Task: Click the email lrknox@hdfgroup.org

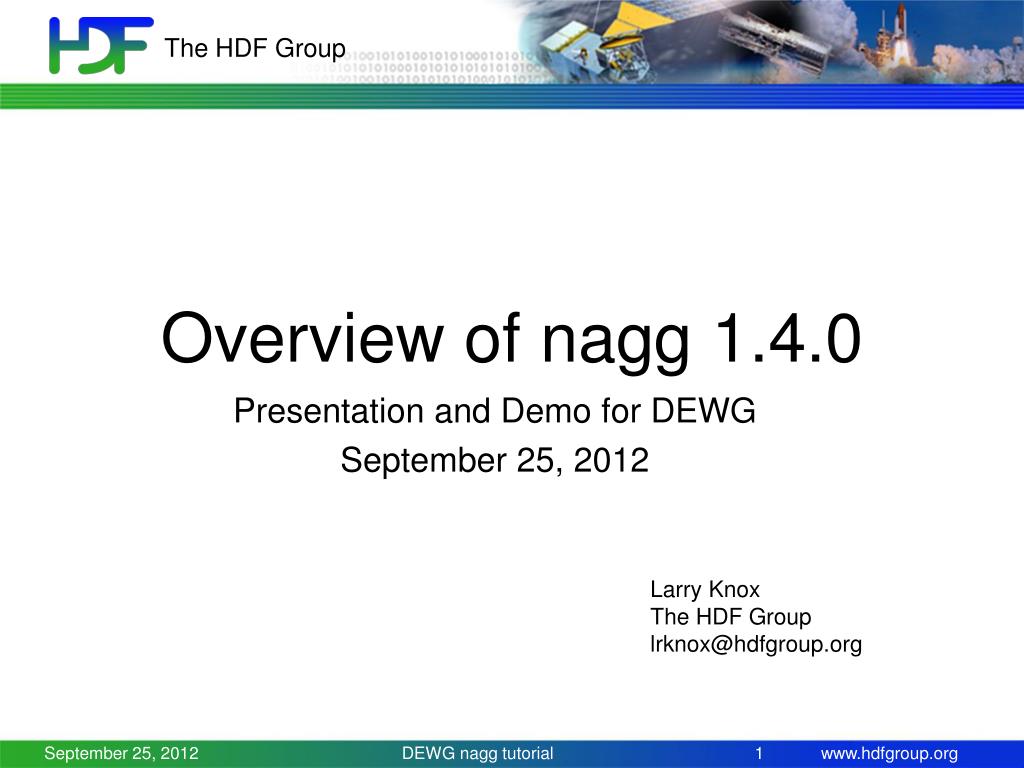Action: [x=756, y=645]
